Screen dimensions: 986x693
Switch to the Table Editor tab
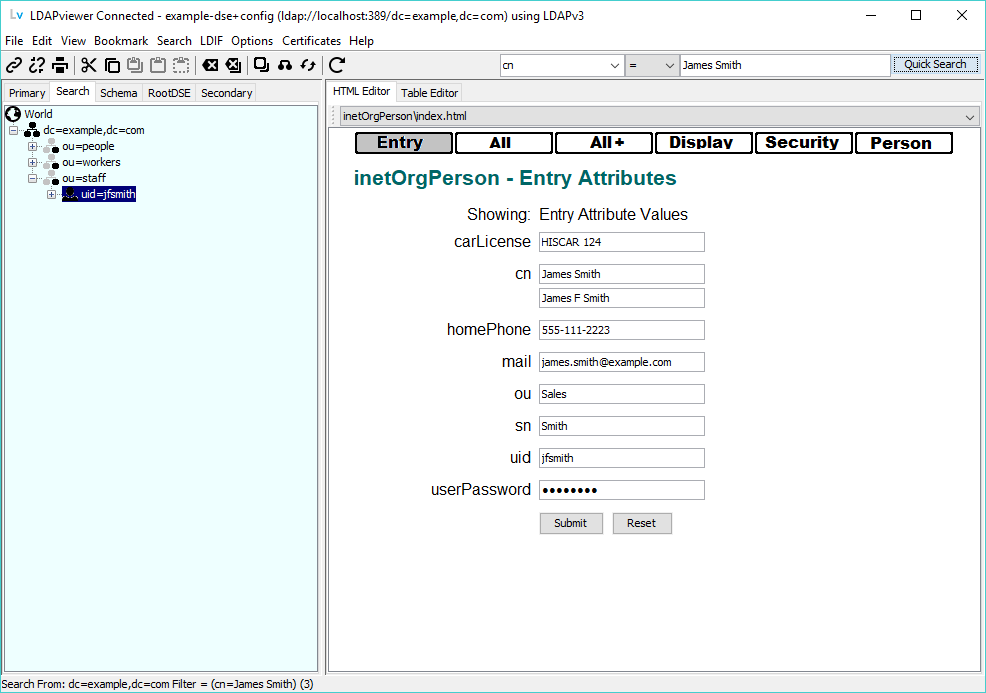(429, 93)
